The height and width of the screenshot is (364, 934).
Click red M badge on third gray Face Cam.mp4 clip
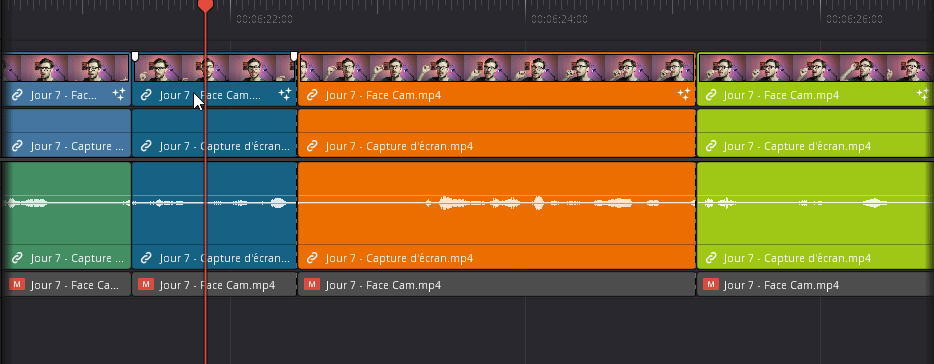click(311, 285)
